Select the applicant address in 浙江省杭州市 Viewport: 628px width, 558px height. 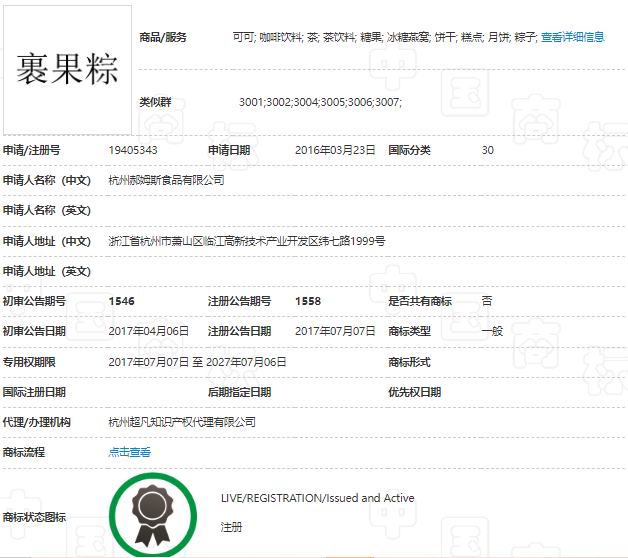click(247, 241)
